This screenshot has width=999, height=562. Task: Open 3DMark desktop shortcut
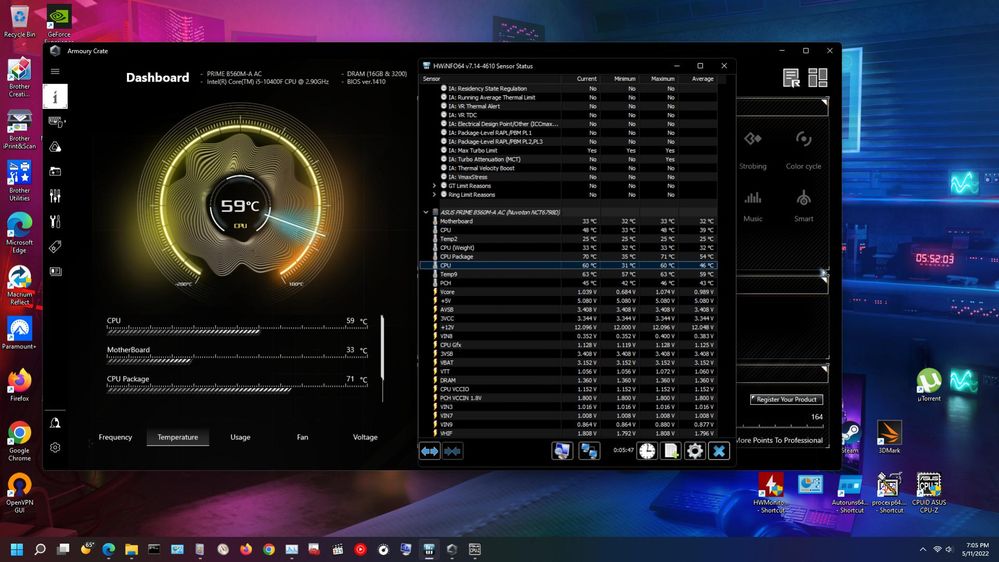(889, 436)
